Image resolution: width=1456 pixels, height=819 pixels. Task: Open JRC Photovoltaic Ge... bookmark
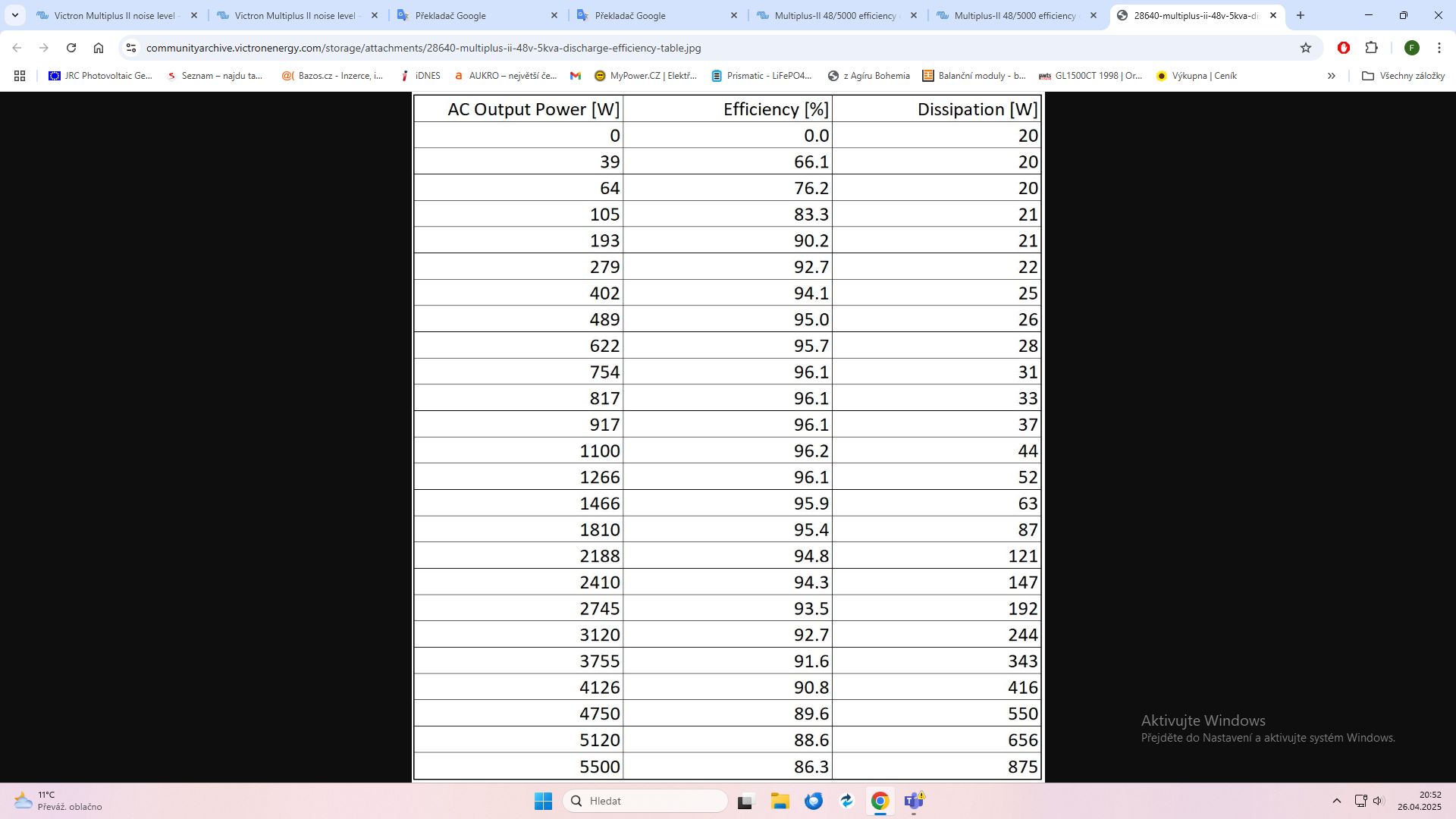point(100,76)
